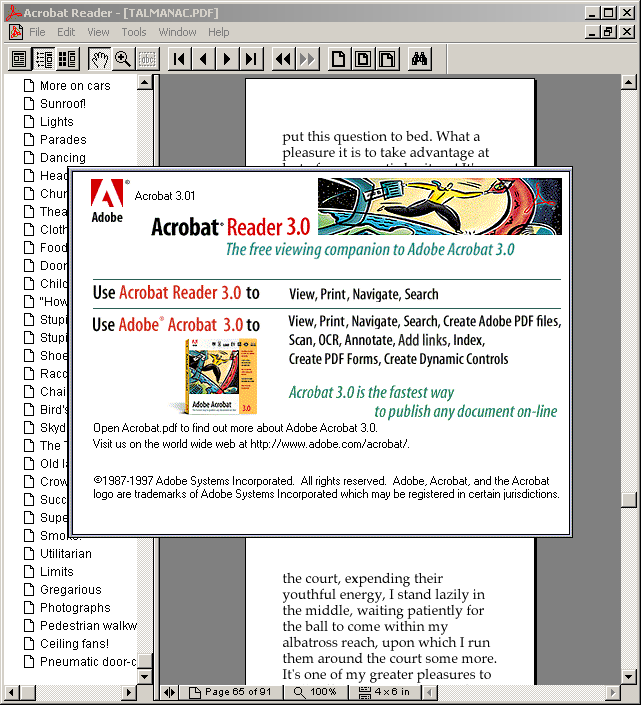The width and height of the screenshot is (641, 705).
Task: Choose the Fit Width view button
Action: pyautogui.click(x=387, y=59)
